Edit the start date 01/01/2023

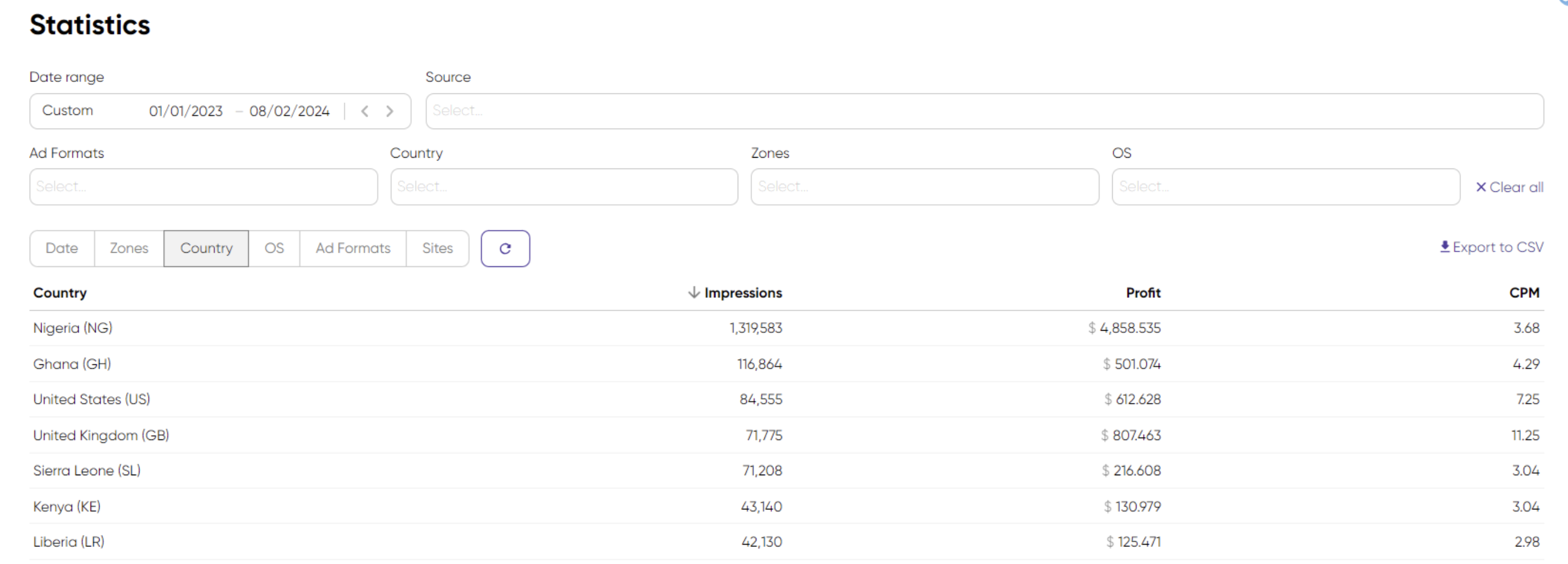tap(186, 112)
